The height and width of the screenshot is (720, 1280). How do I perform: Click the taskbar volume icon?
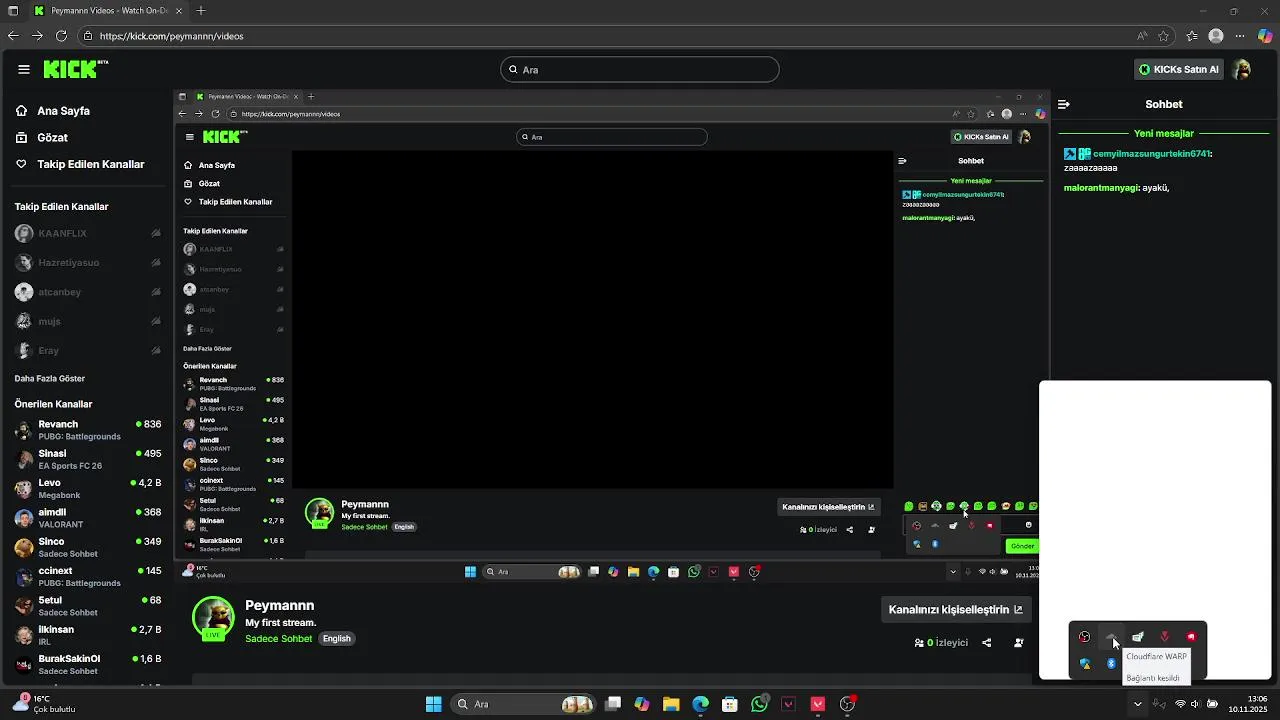coord(1196,704)
